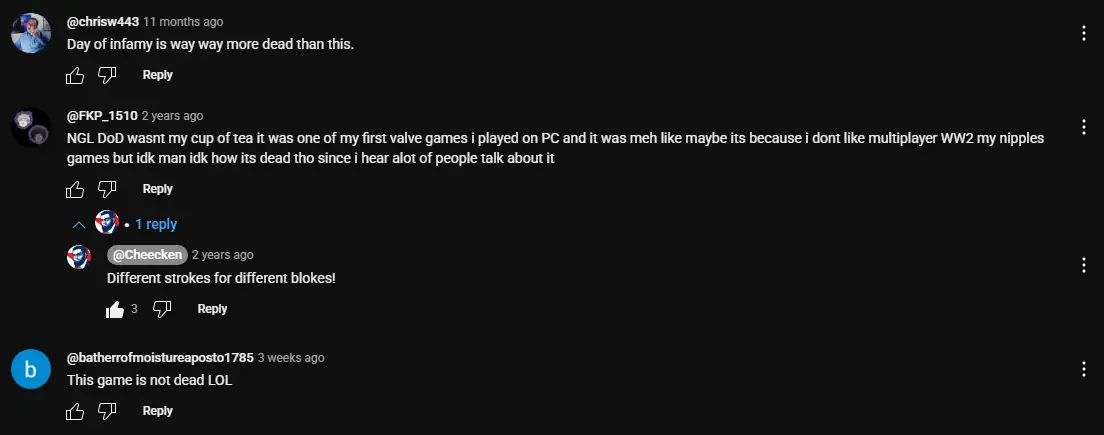Open the blue "b" avatar
The image size is (1104, 435).
[x=31, y=370]
